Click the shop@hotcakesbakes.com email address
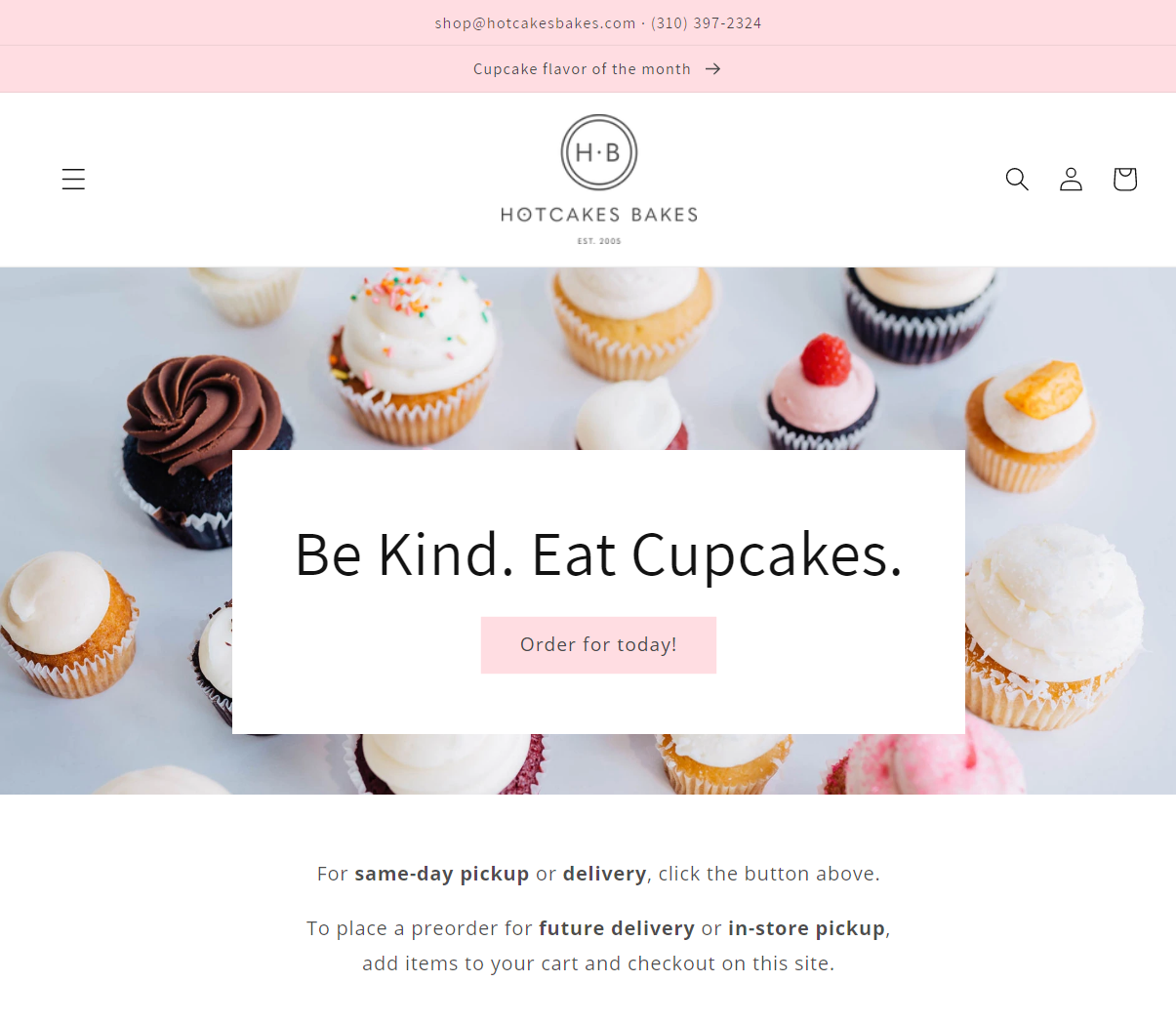Viewport: 1176px width, 1023px height. 535,23
